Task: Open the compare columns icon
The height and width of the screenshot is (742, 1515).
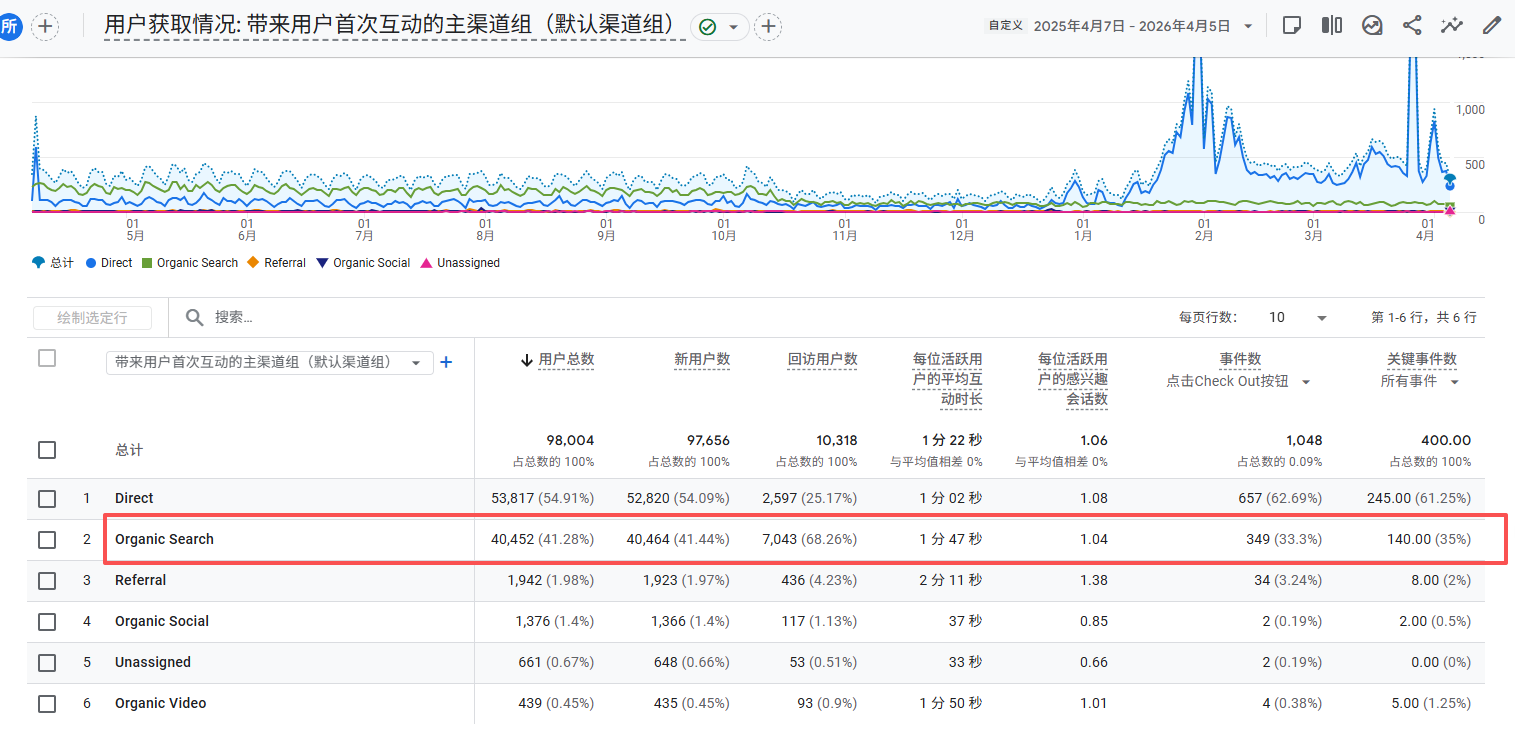Action: click(x=1332, y=26)
